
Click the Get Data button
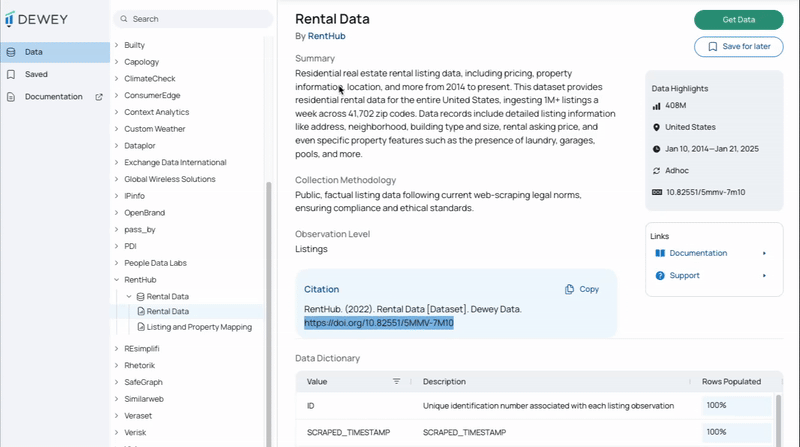point(738,20)
